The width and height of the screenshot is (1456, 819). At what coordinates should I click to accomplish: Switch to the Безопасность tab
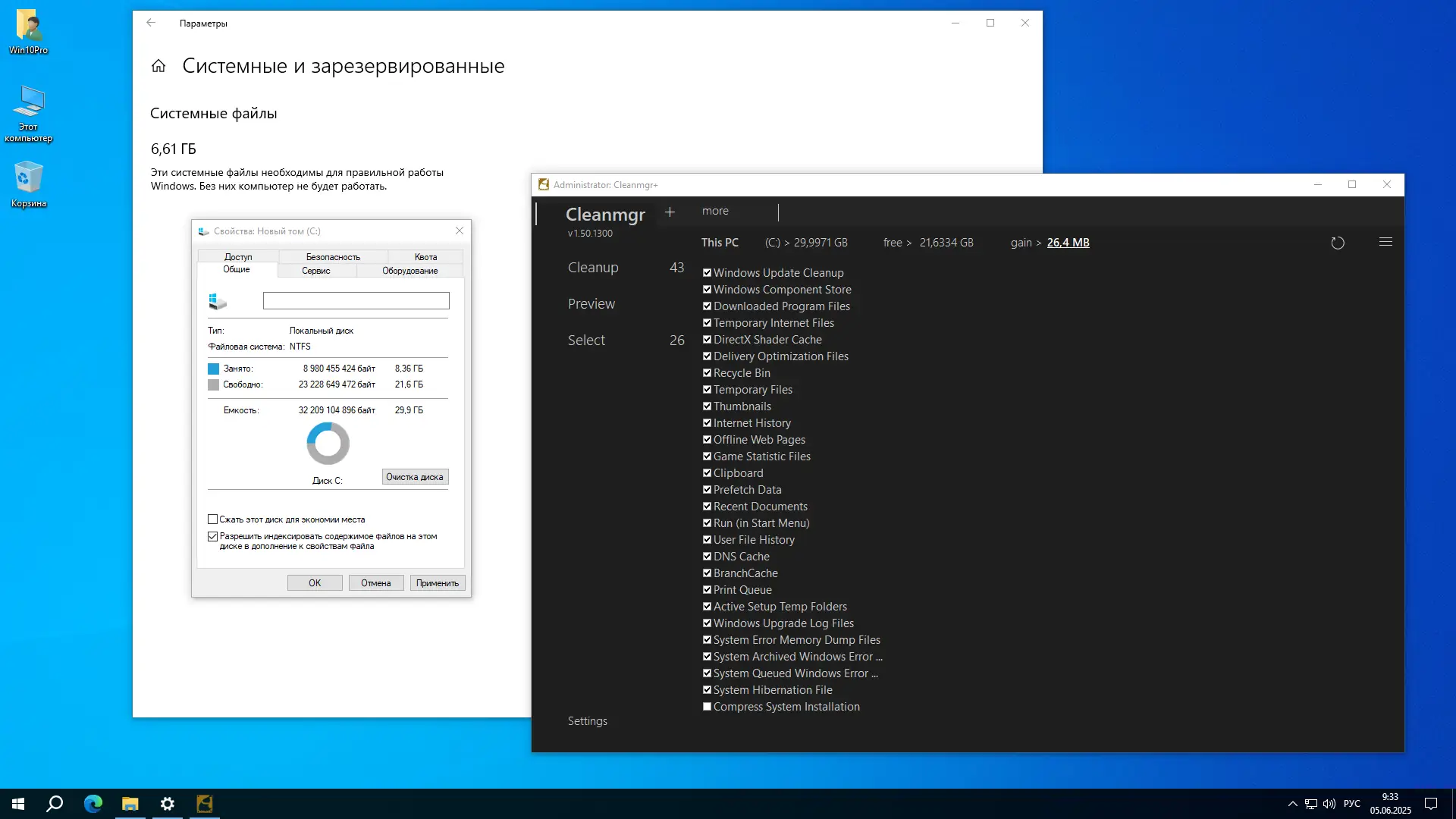tap(333, 257)
